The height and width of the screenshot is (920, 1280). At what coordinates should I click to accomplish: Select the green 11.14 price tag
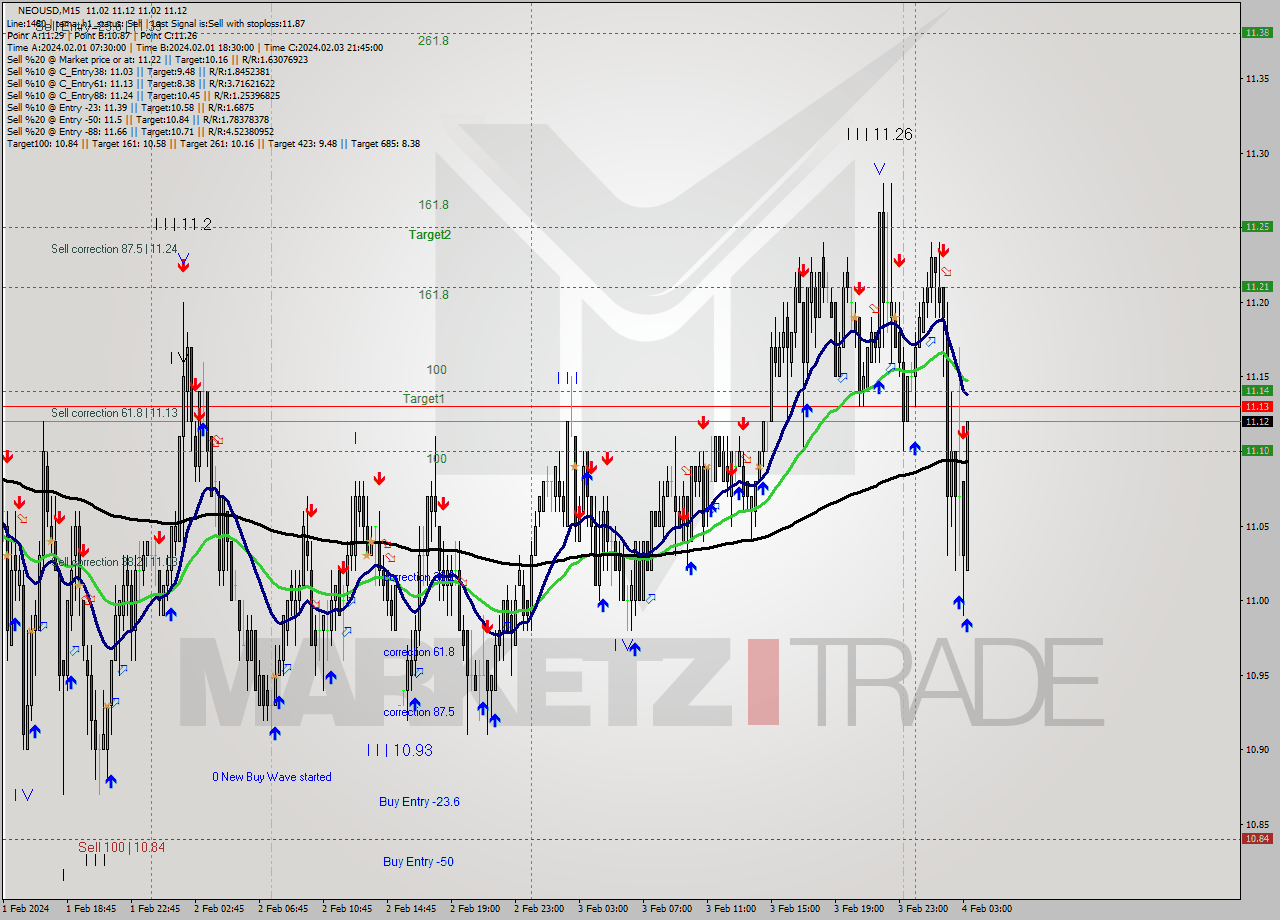tap(1257, 391)
